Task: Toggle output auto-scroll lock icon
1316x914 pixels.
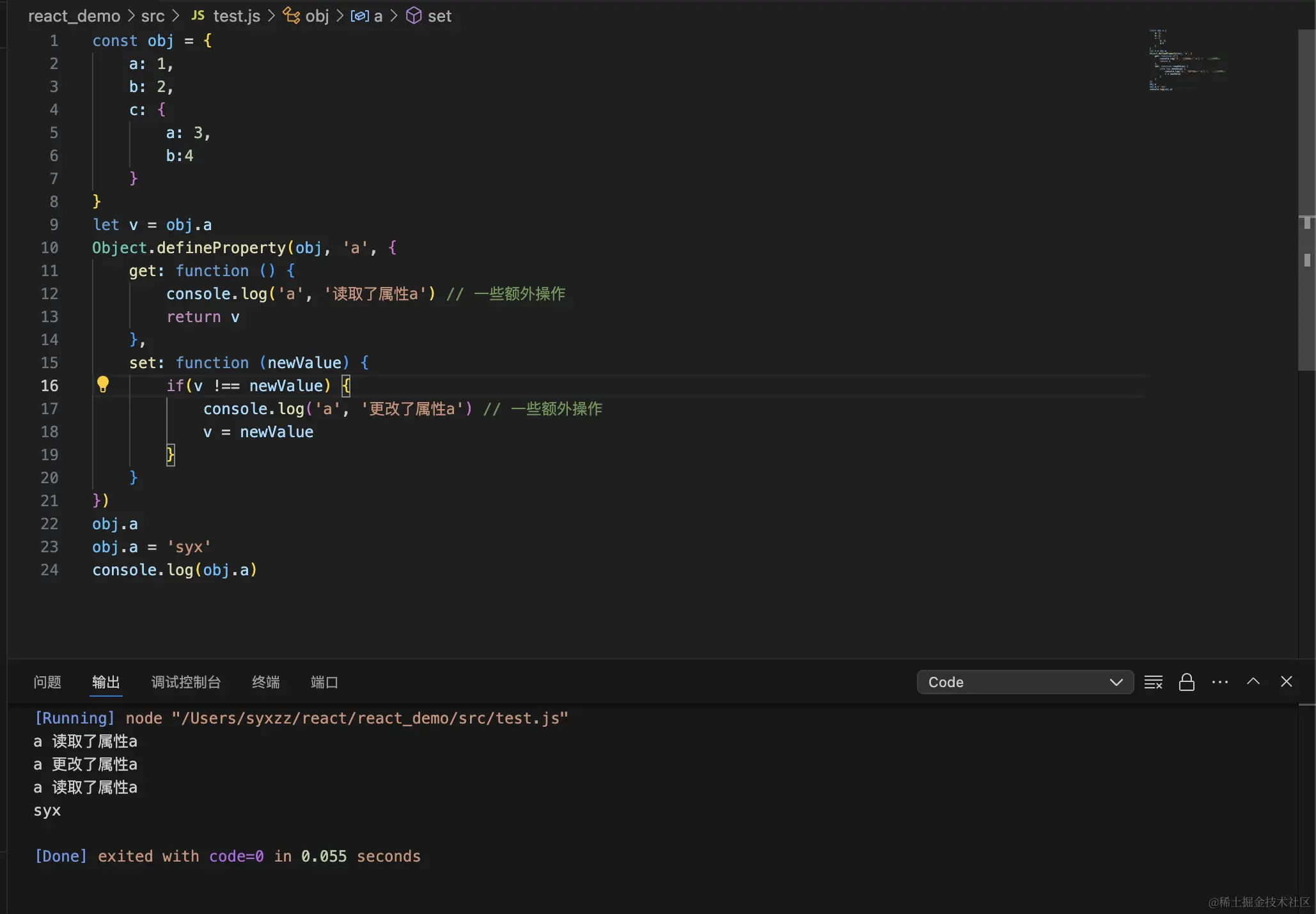Action: (x=1186, y=682)
